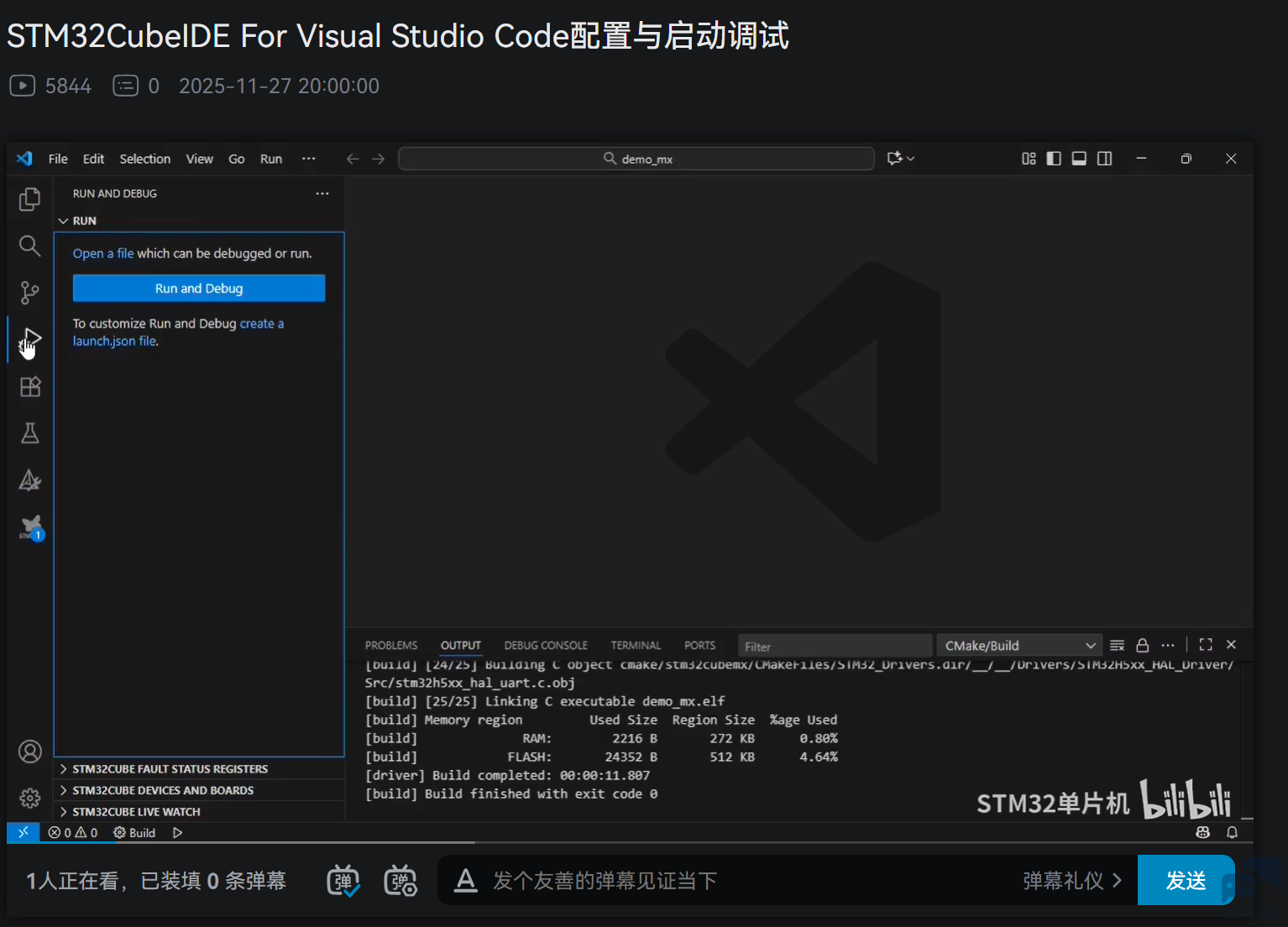Open the Copilot chat dropdown in title bar
The height and width of the screenshot is (927, 1288).
(x=901, y=159)
